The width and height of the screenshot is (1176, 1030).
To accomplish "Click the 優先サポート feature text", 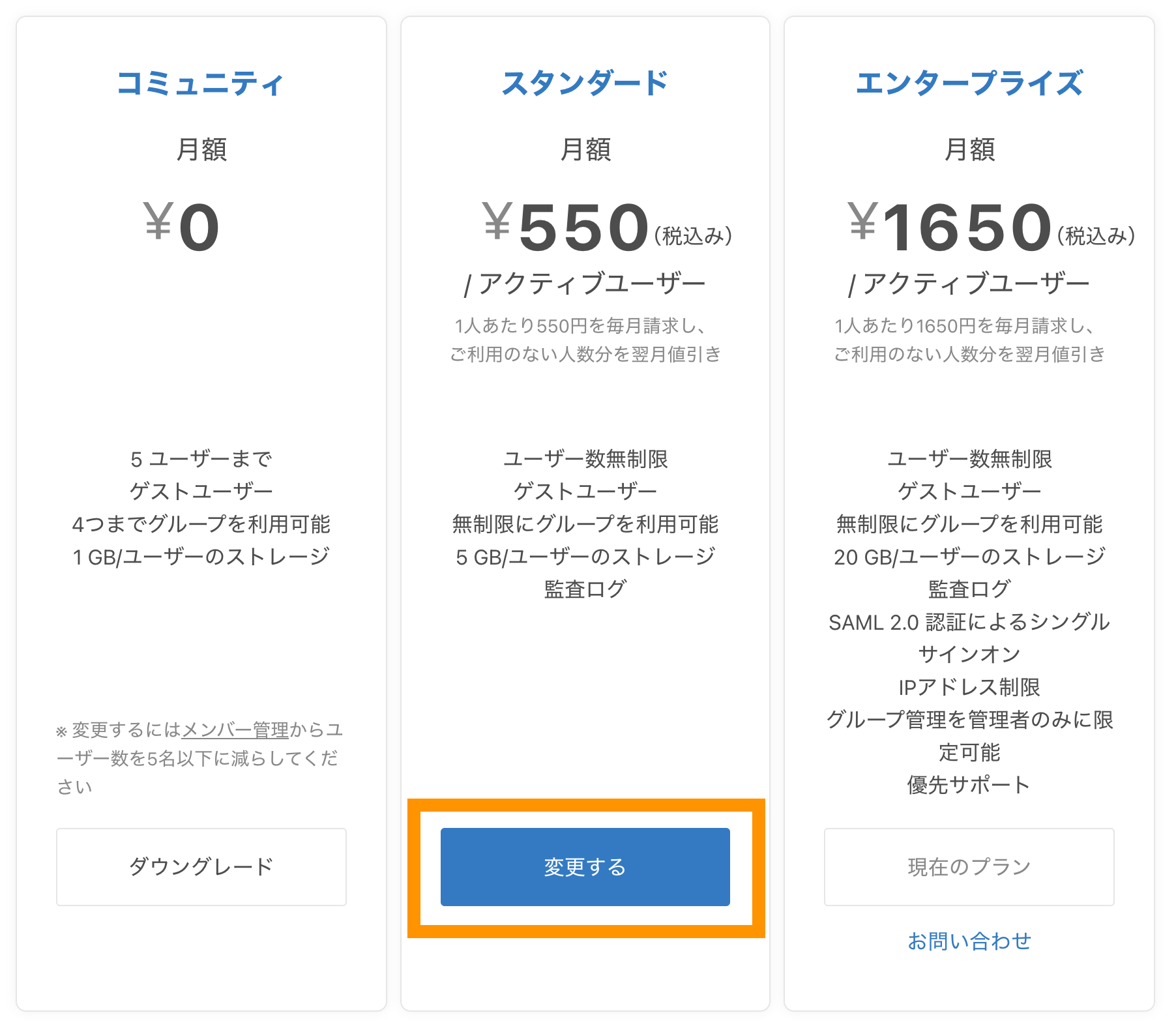I will tap(969, 785).
